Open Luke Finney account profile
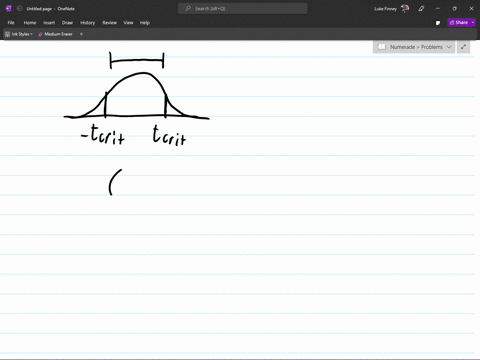The image size is (480, 360). click(392, 9)
